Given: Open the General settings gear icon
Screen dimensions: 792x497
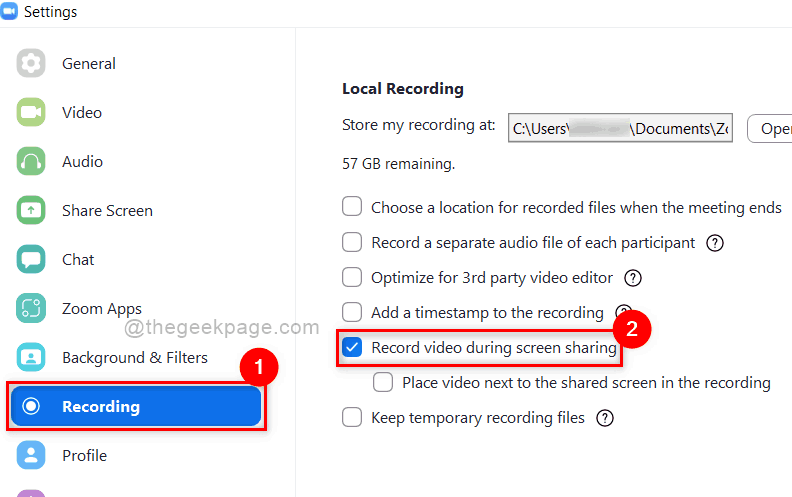Looking at the screenshot, I should point(31,63).
